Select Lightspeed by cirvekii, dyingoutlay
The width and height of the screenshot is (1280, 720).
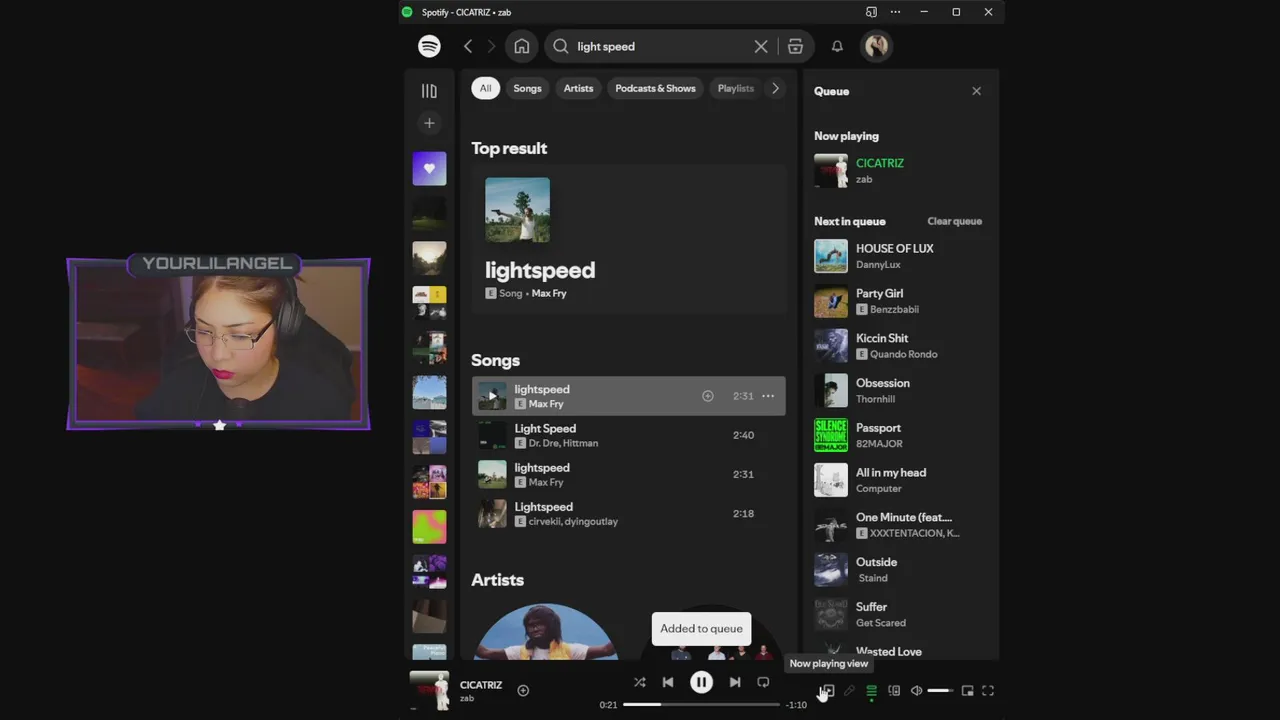point(628,514)
